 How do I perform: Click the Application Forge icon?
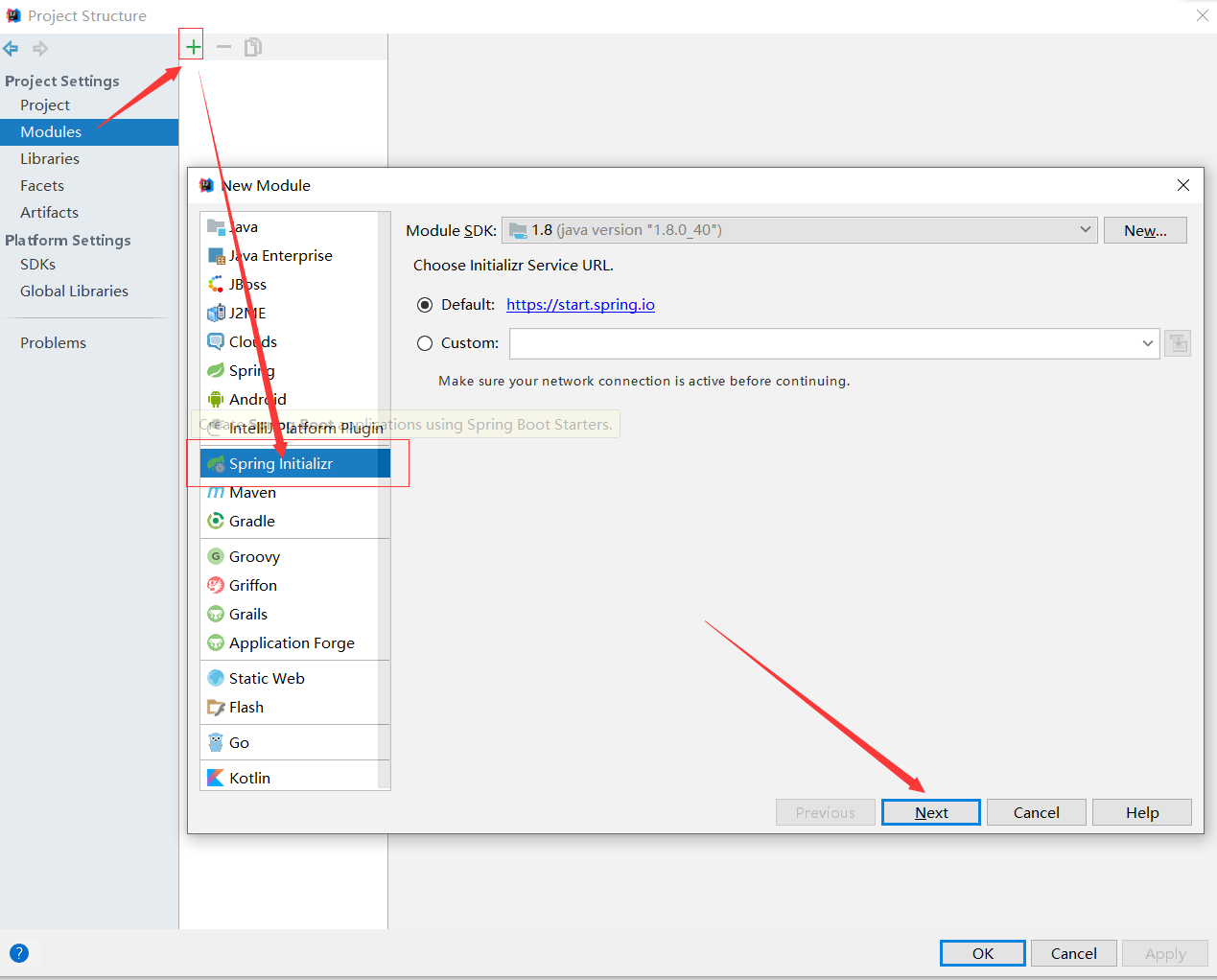pos(216,643)
